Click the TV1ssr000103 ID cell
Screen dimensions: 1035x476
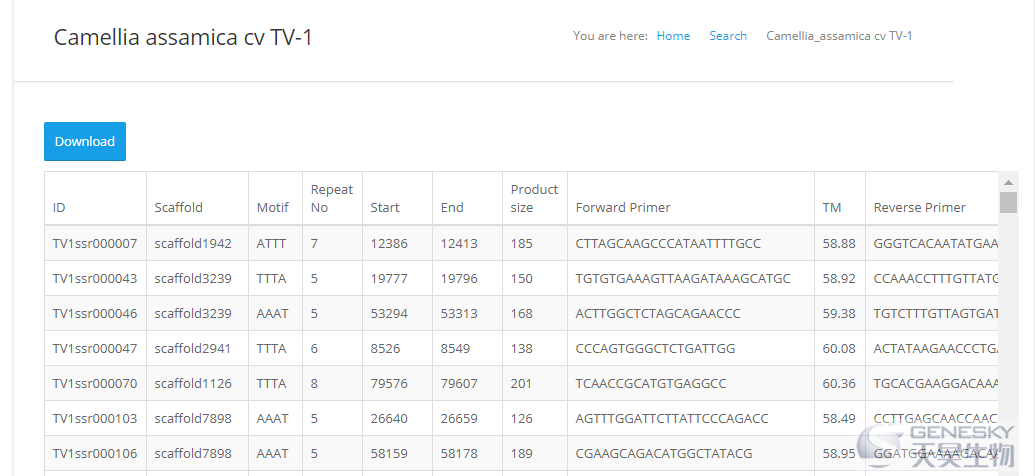coord(96,419)
